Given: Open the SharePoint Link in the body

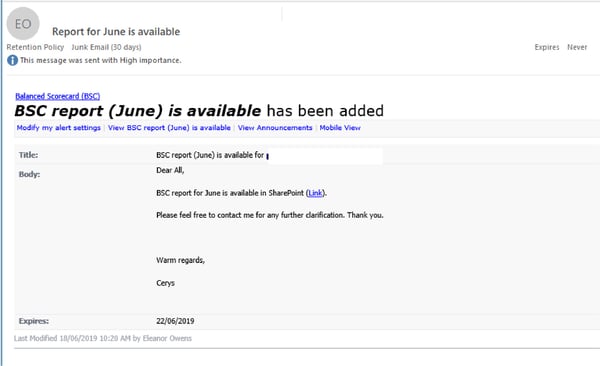Looking at the screenshot, I should coord(315,193).
